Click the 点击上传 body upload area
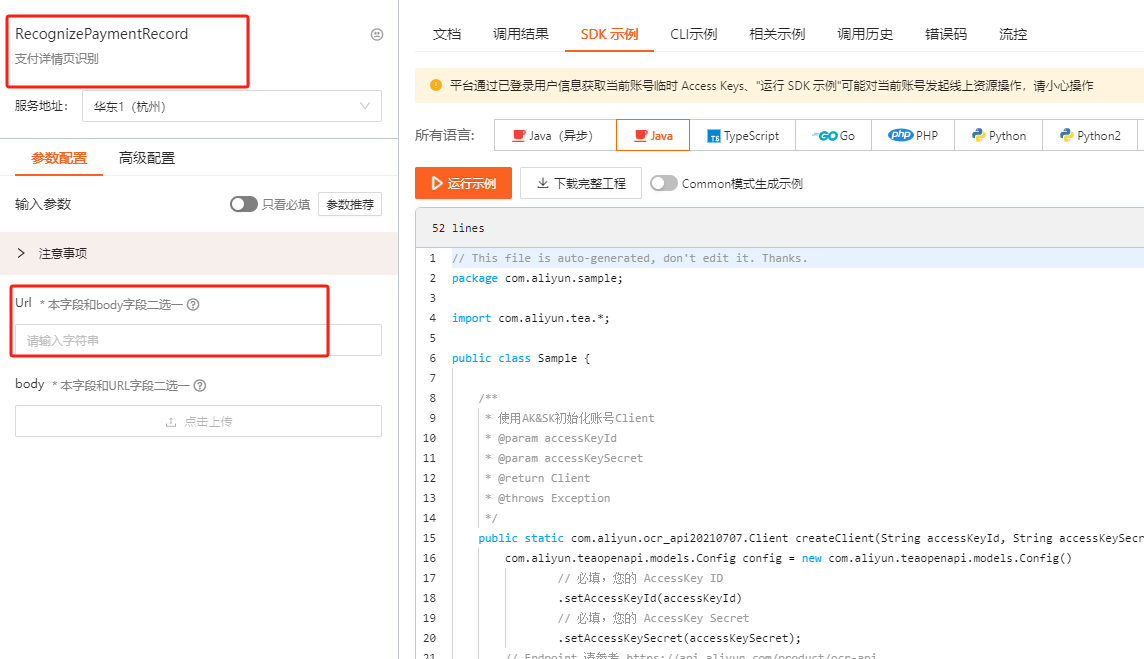 pyautogui.click(x=198, y=421)
